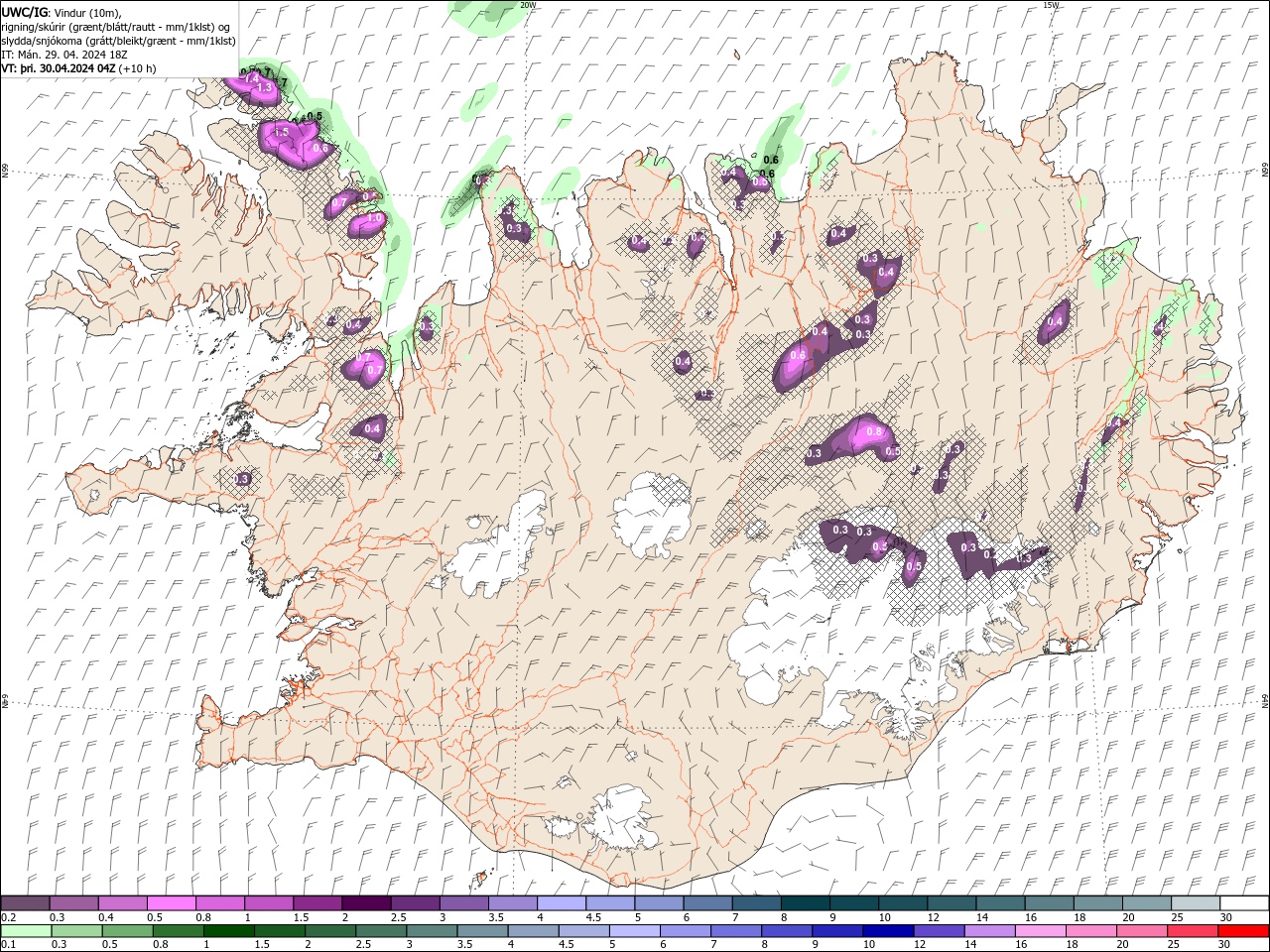Pick upper legend bright pink swatch between 0.5 and 0.8

tap(171, 903)
